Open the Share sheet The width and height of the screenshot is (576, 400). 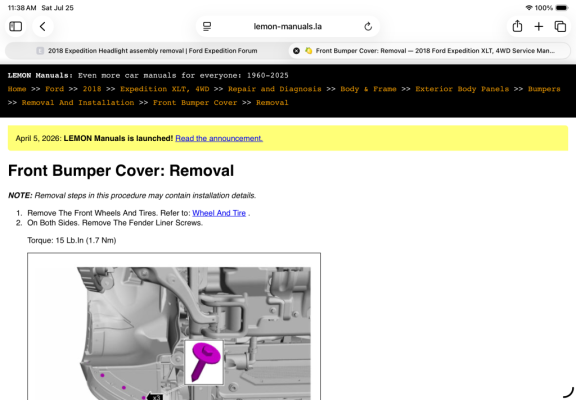[517, 26]
